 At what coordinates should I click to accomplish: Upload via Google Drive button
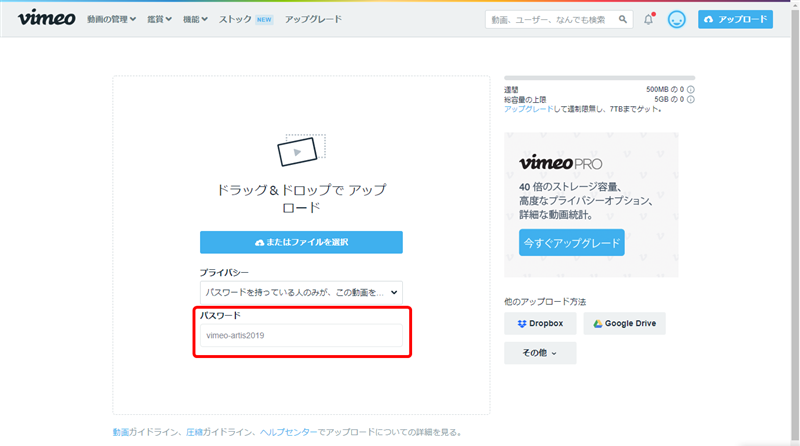tap(624, 324)
